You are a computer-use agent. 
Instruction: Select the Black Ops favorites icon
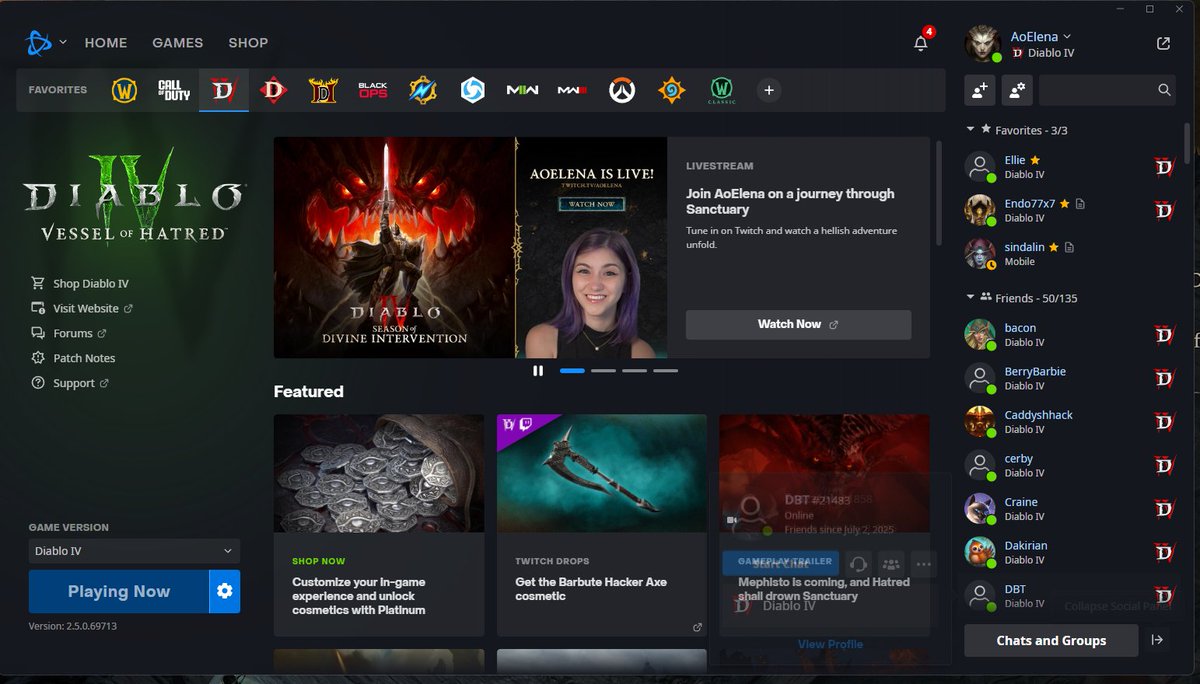373,90
